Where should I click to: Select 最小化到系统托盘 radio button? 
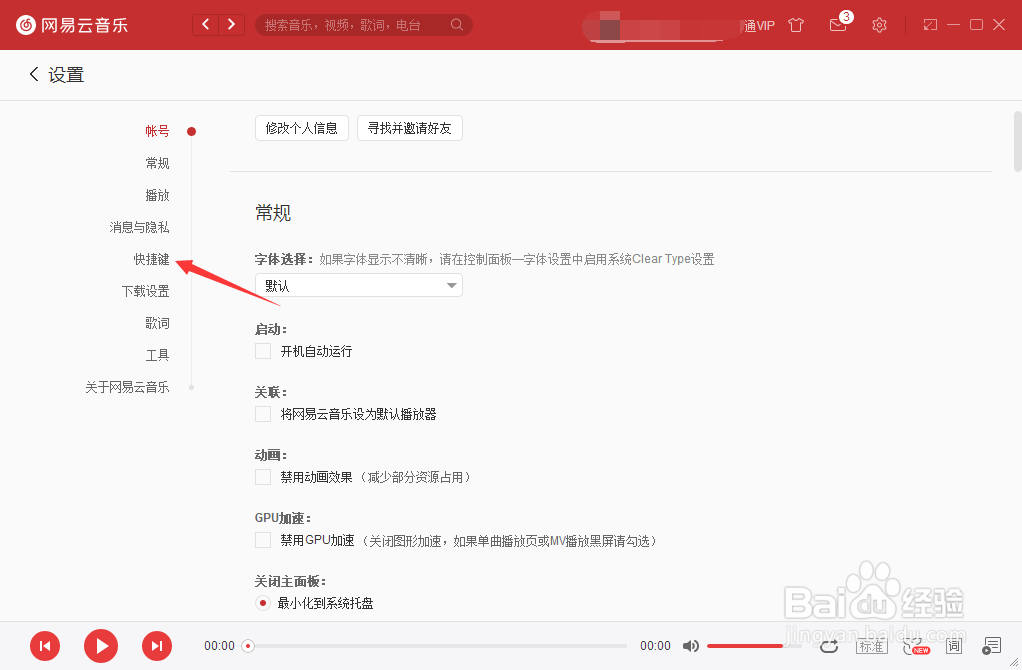263,603
